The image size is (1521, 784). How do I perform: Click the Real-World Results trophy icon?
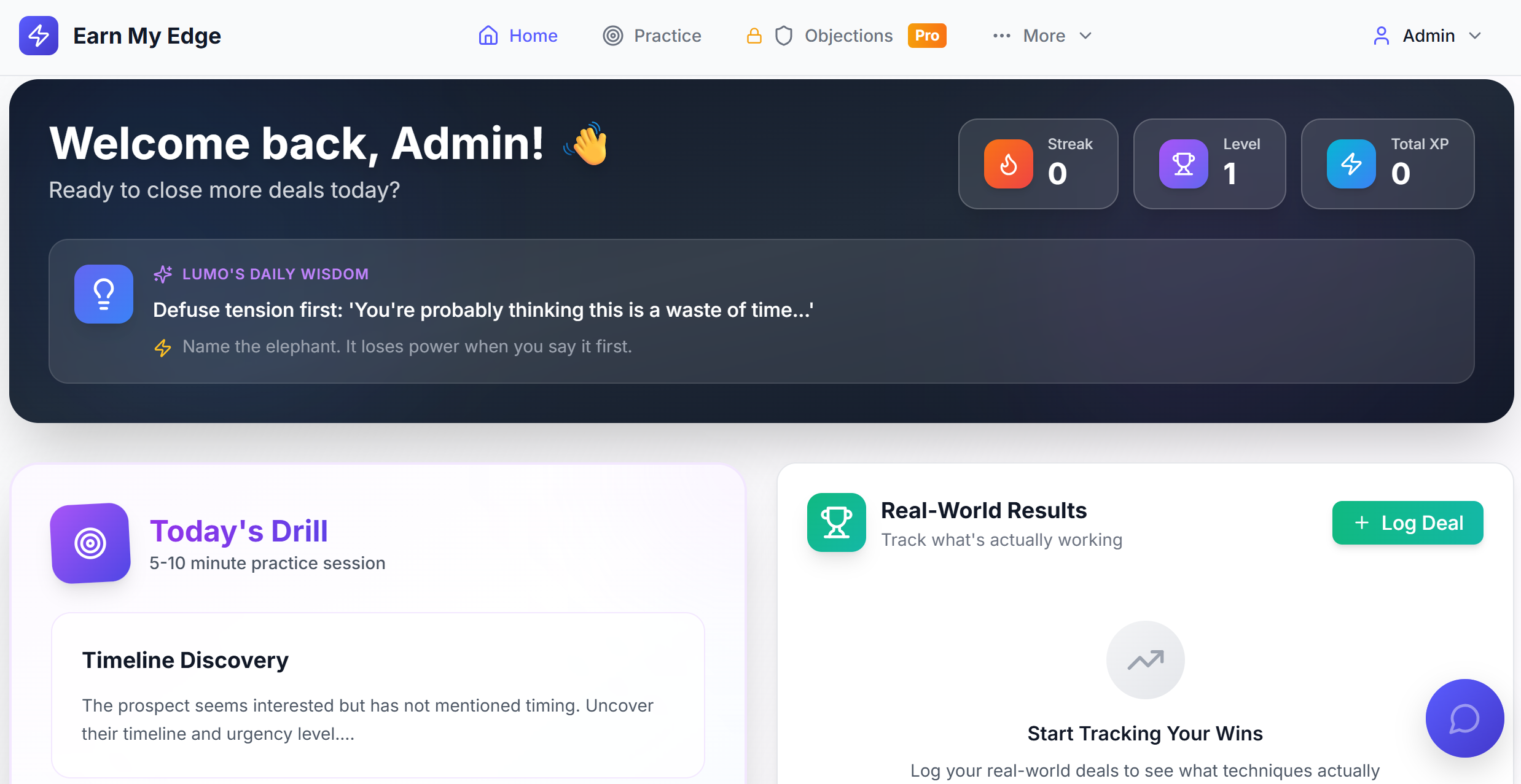coord(835,522)
